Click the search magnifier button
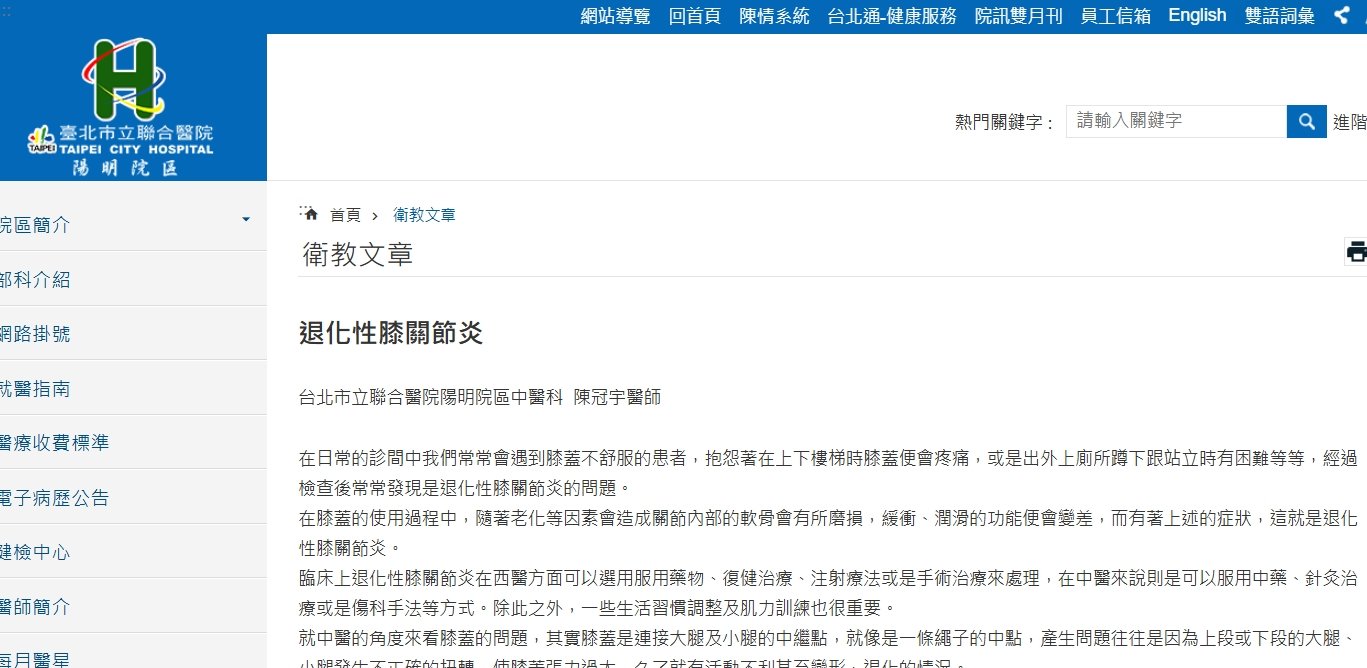Viewport: 1367px width, 668px height. tap(1305, 122)
